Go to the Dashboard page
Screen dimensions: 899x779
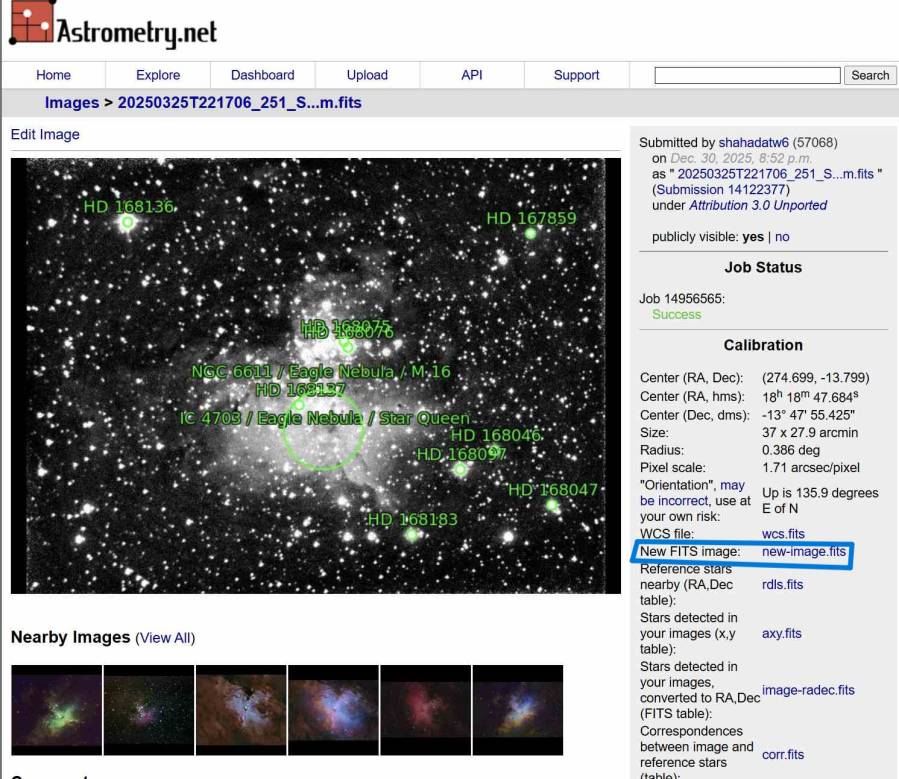[x=262, y=75]
